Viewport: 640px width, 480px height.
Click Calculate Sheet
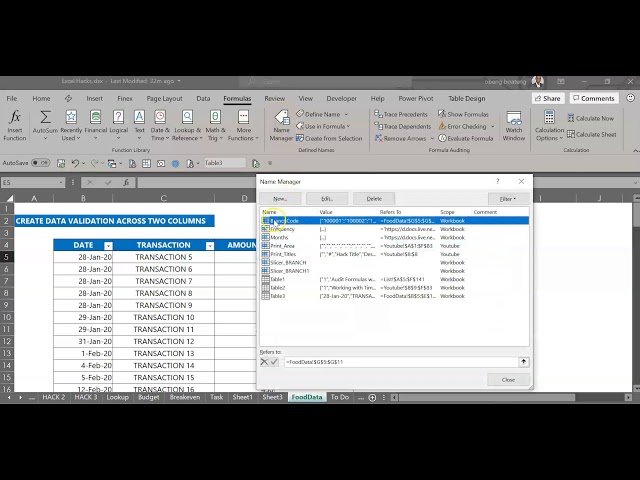(591, 134)
